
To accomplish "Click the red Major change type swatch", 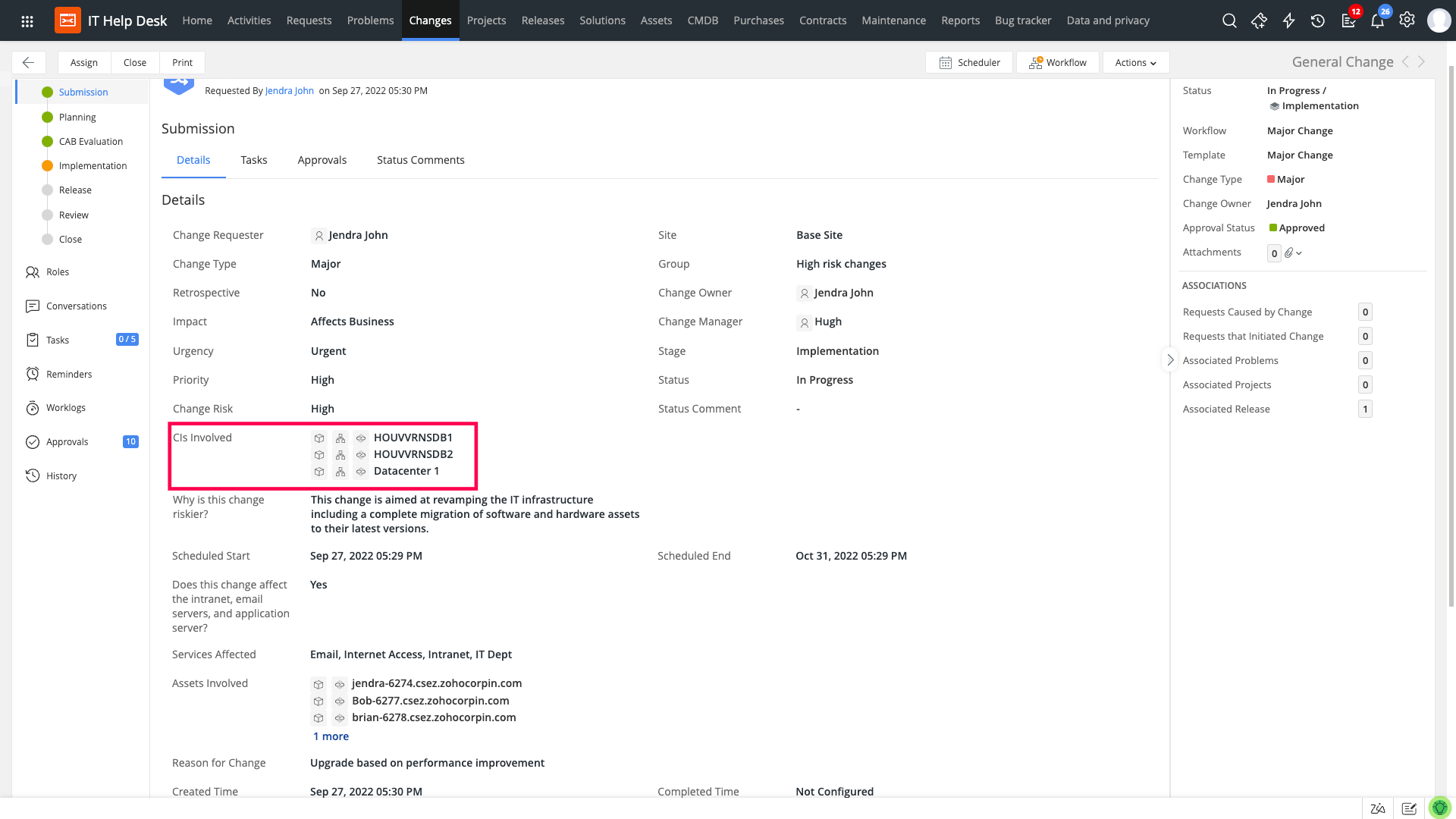I will point(1271,180).
